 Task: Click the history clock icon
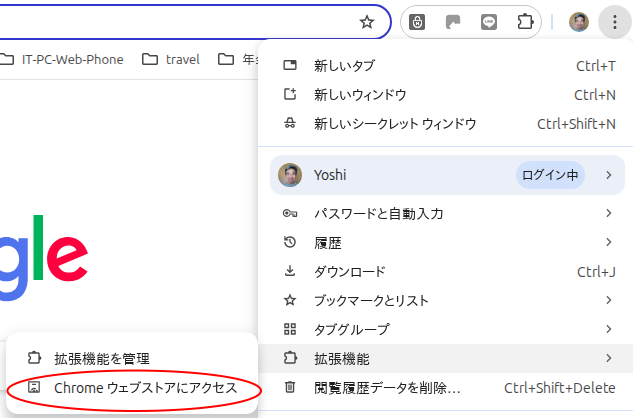290,242
